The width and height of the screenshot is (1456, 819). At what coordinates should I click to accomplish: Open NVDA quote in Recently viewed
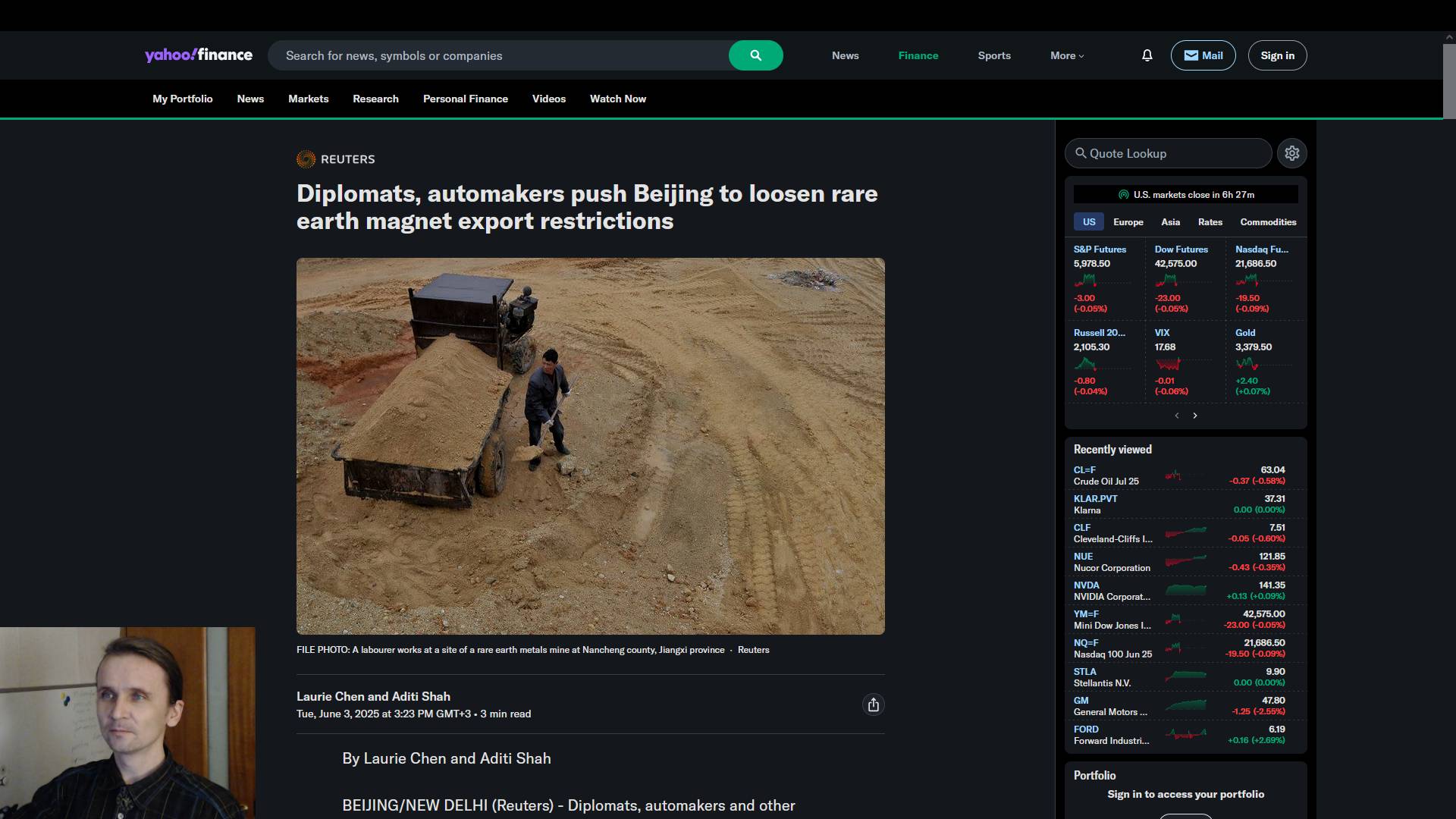[x=1086, y=585]
